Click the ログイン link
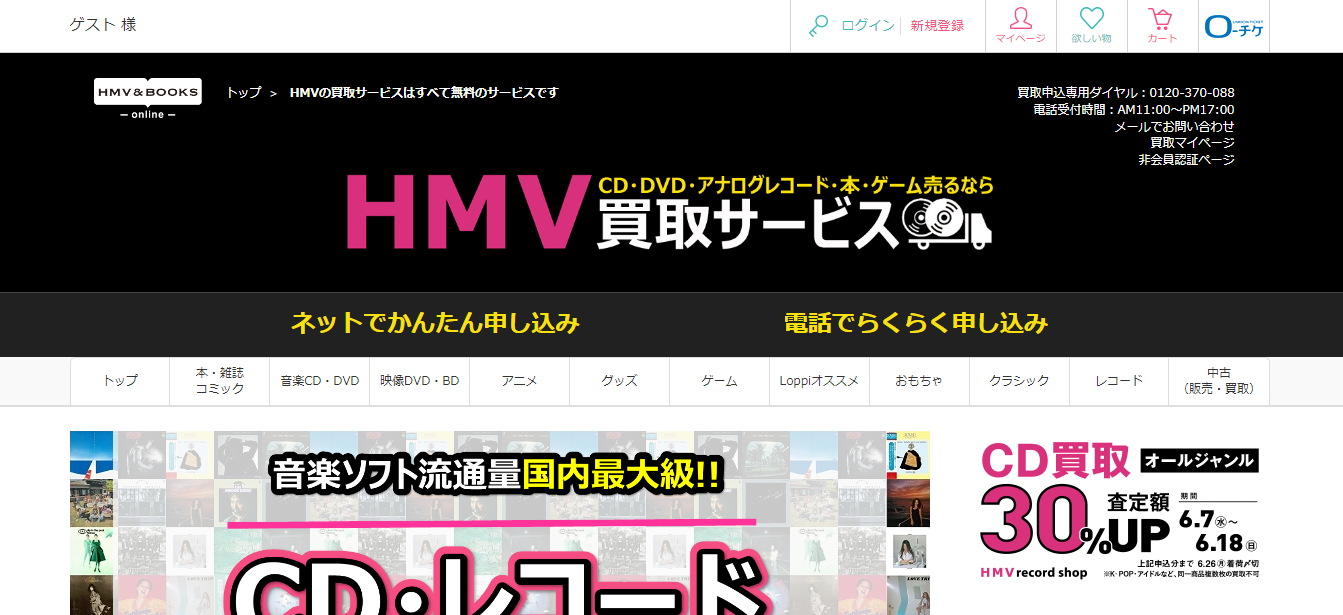The width and height of the screenshot is (1343, 615). 867,26
